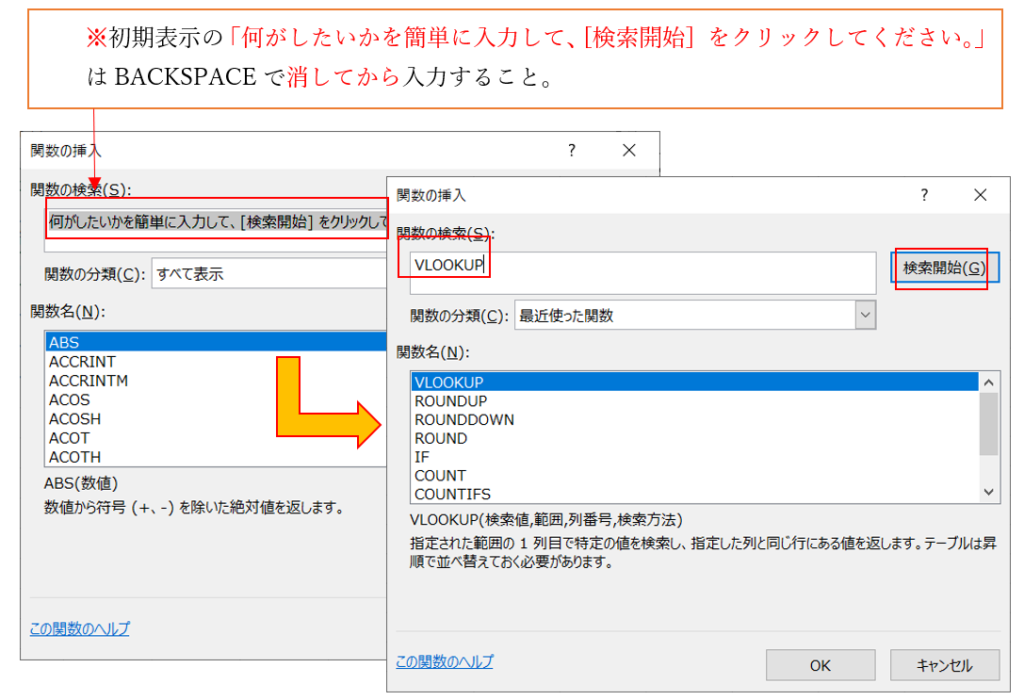Image resolution: width=1024 pixels, height=700 pixels.
Task: Select ROUNDUP in the function list
Action: [450, 401]
